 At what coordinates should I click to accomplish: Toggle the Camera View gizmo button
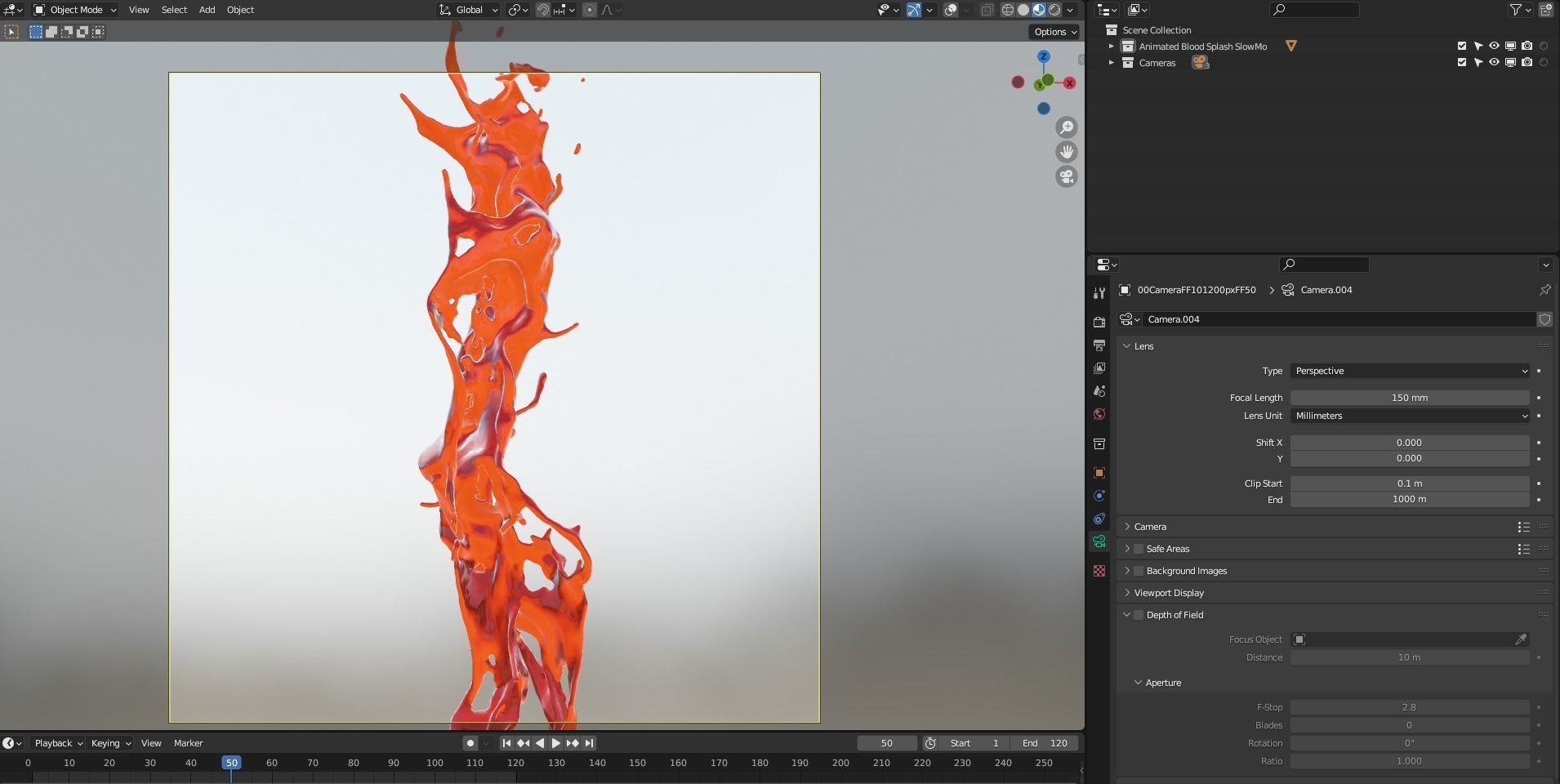point(1067,176)
